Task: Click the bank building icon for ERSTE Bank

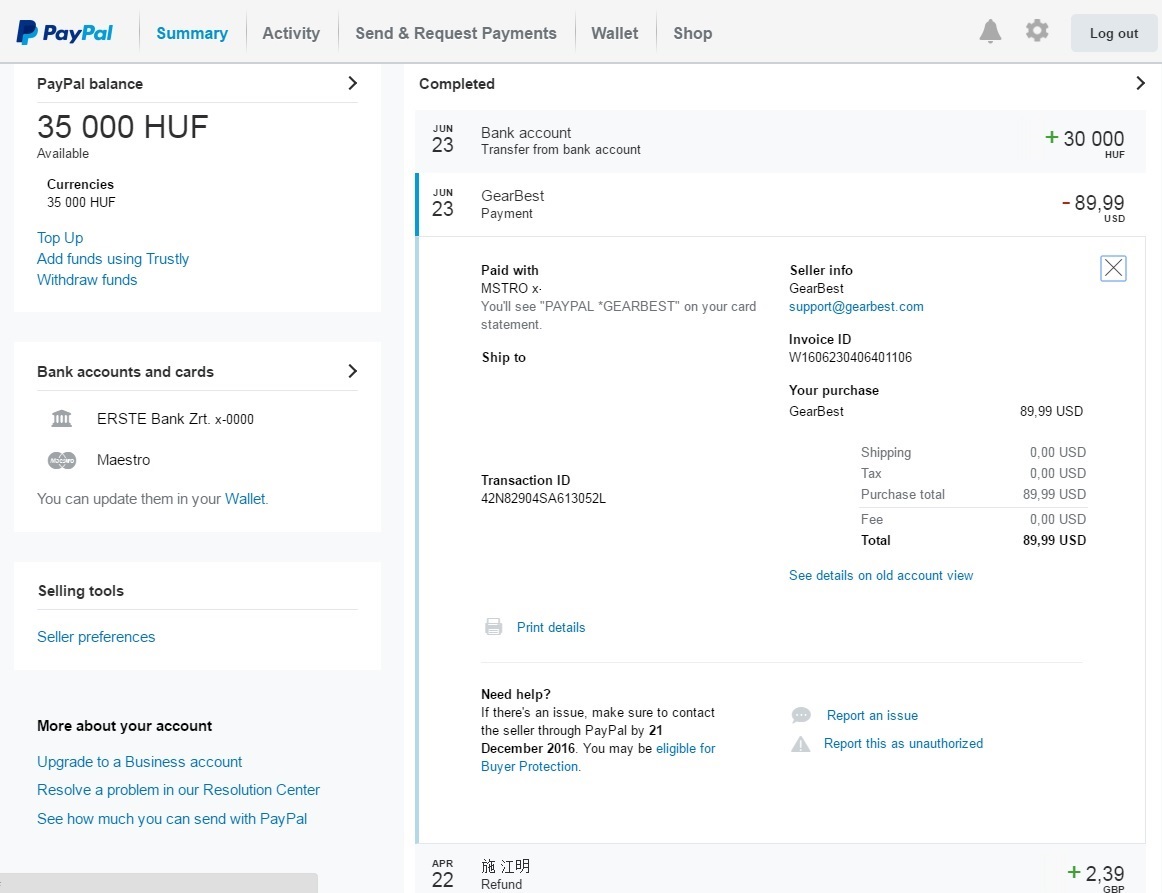Action: (62, 419)
